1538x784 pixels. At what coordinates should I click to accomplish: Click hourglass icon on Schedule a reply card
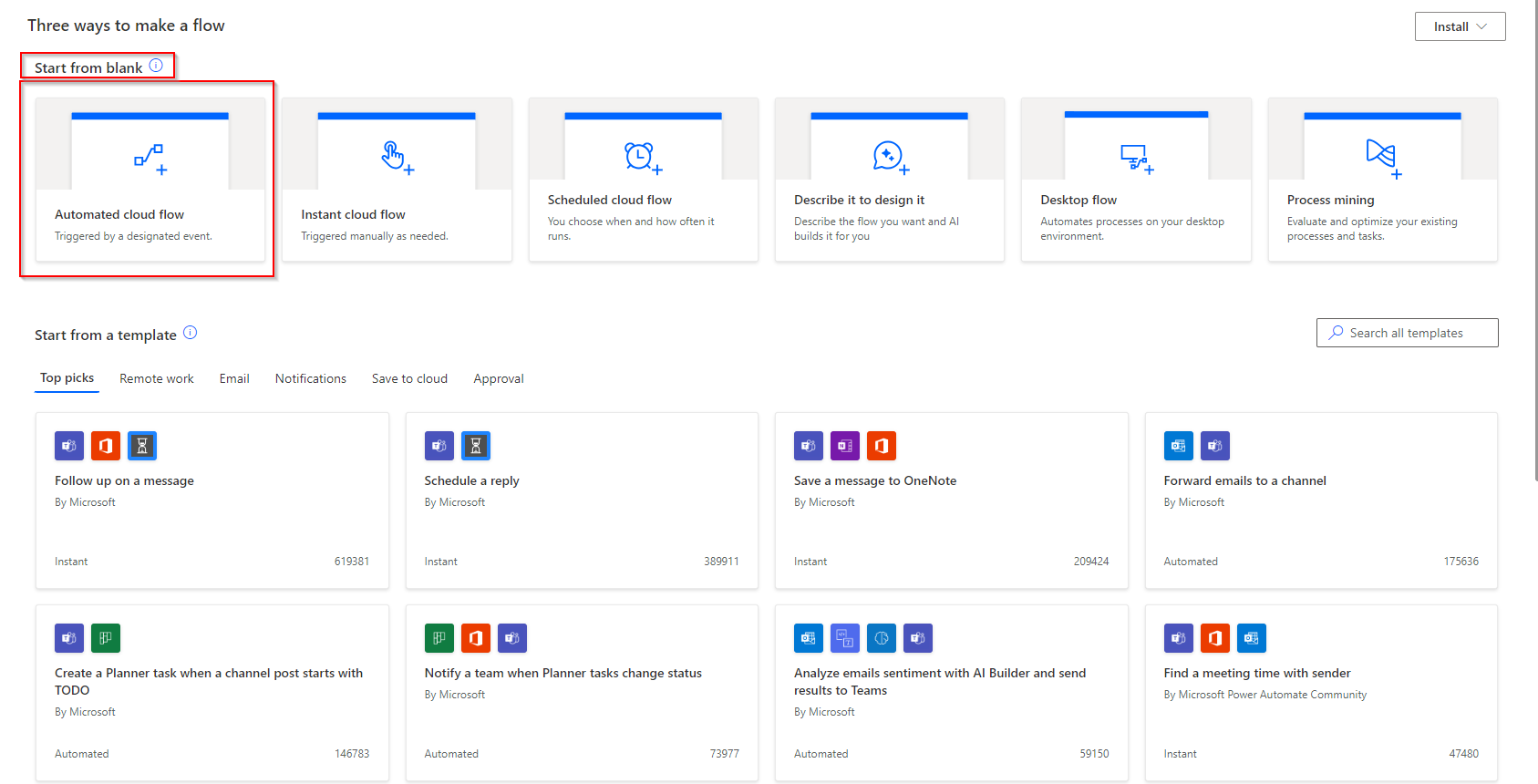tap(476, 446)
